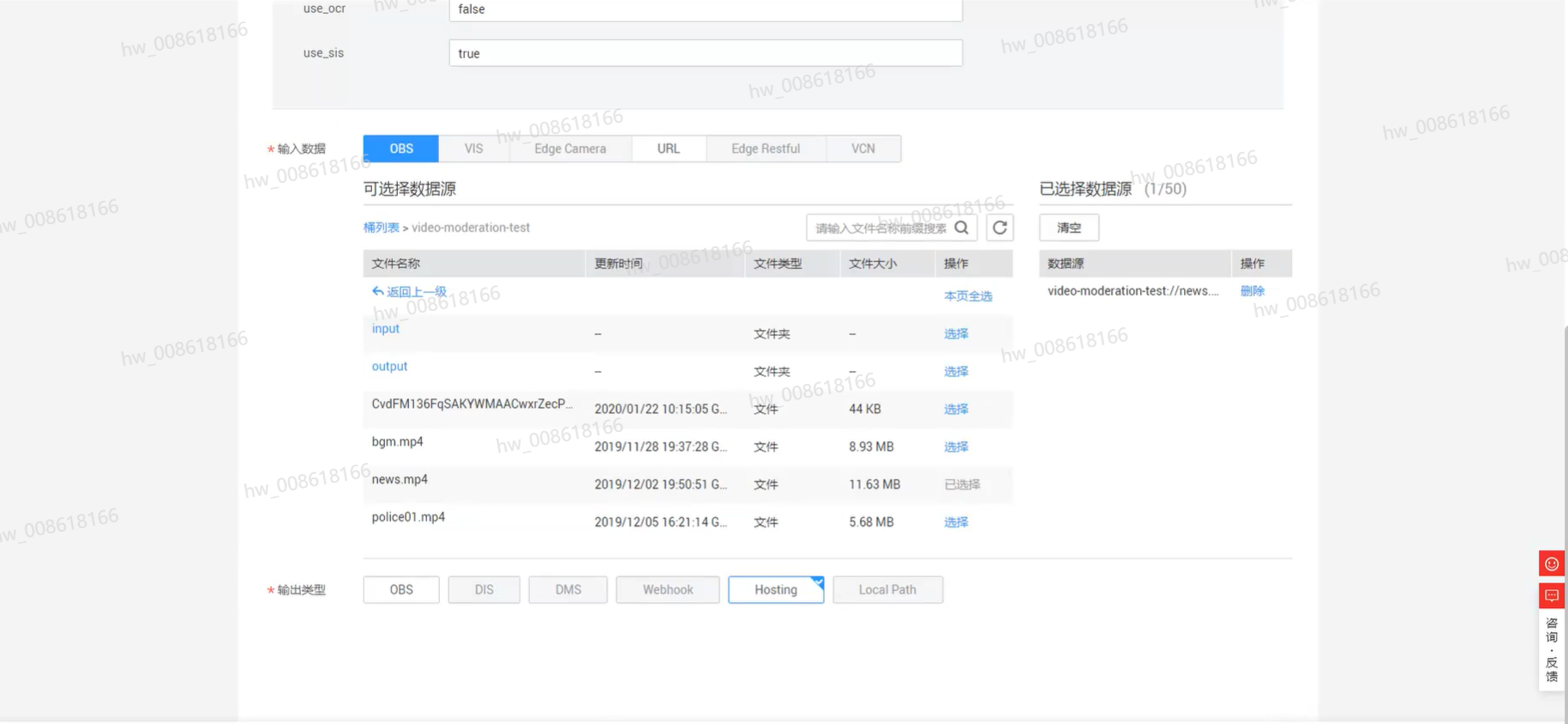
Task: Click the 11.63 MB size cell
Action: pyautogui.click(x=875, y=484)
